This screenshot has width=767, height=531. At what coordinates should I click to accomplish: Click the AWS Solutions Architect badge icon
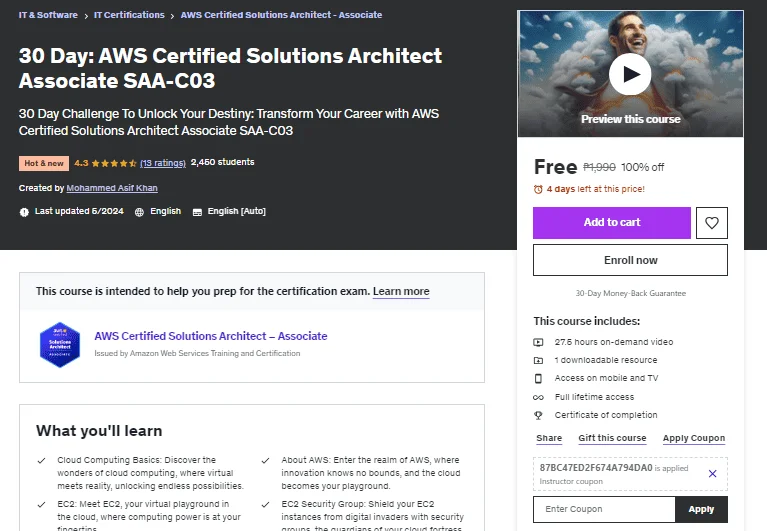pos(60,345)
